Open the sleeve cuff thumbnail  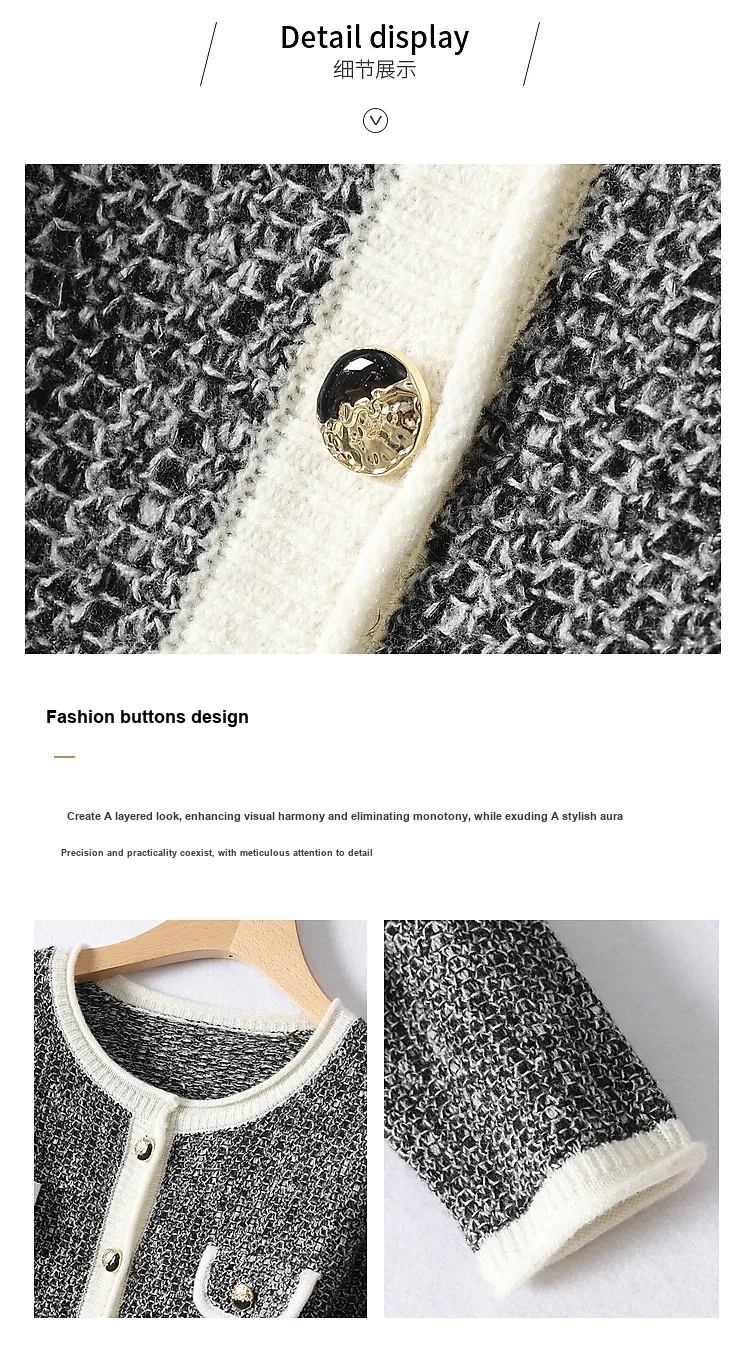tap(551, 1119)
